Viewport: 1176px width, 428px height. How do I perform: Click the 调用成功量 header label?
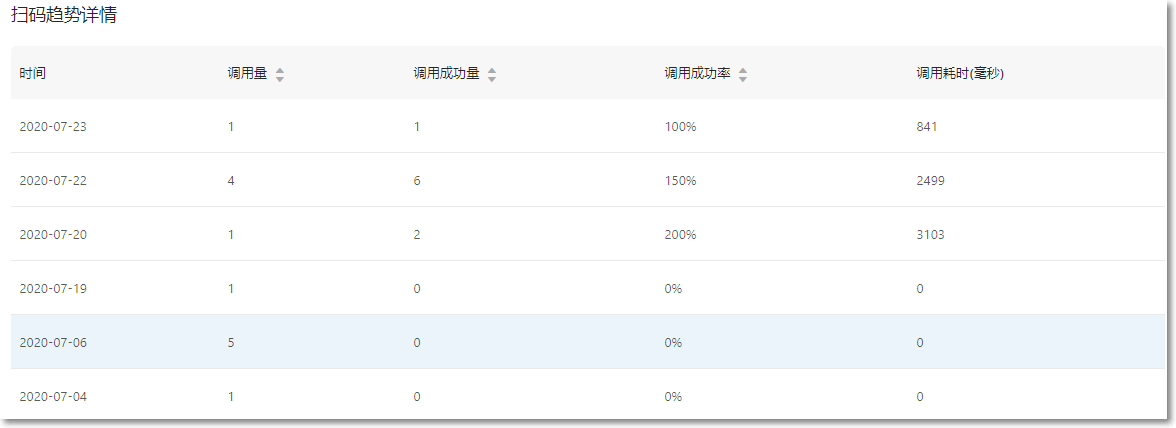(447, 74)
